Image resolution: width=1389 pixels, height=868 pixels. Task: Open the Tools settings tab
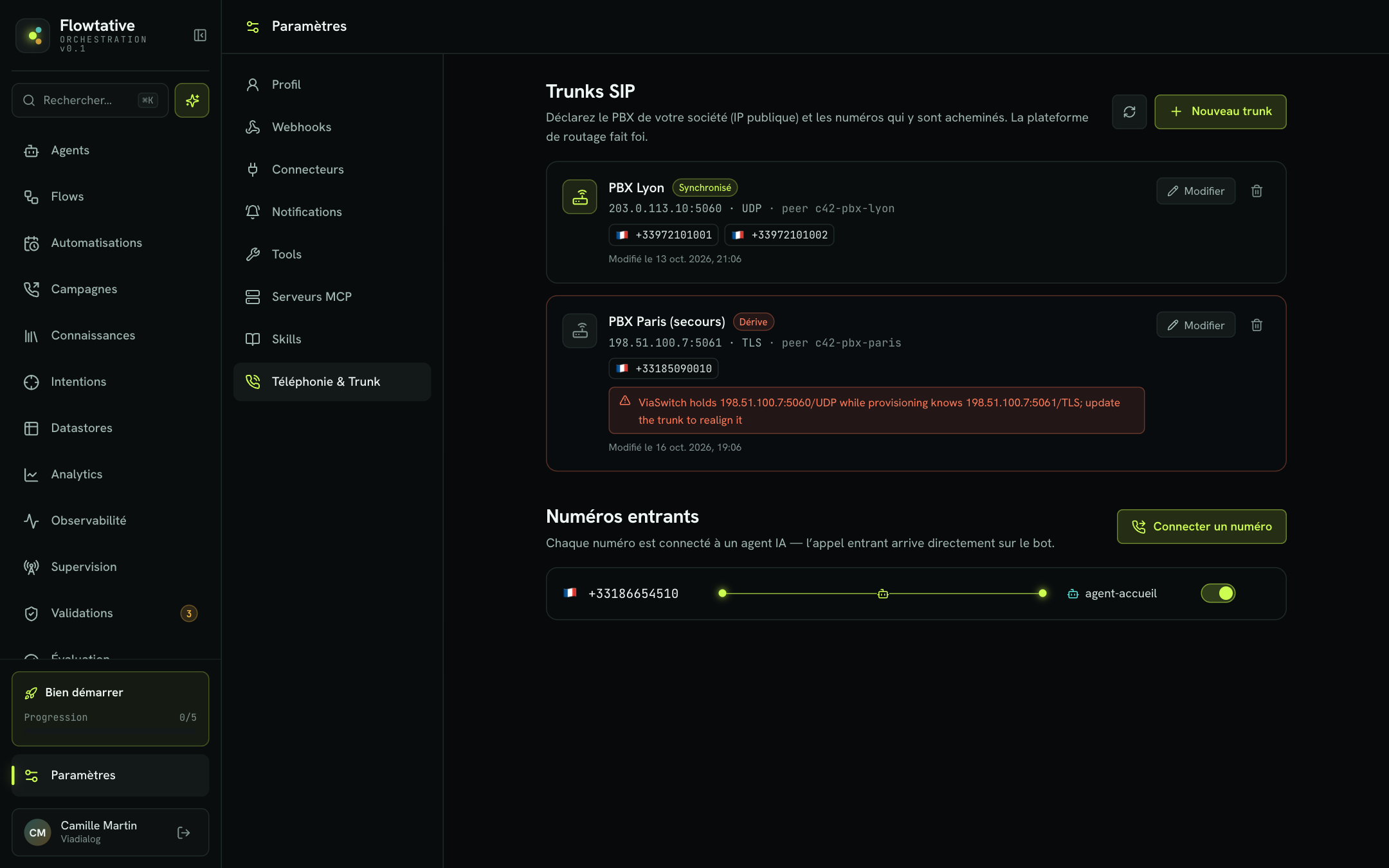click(332, 255)
